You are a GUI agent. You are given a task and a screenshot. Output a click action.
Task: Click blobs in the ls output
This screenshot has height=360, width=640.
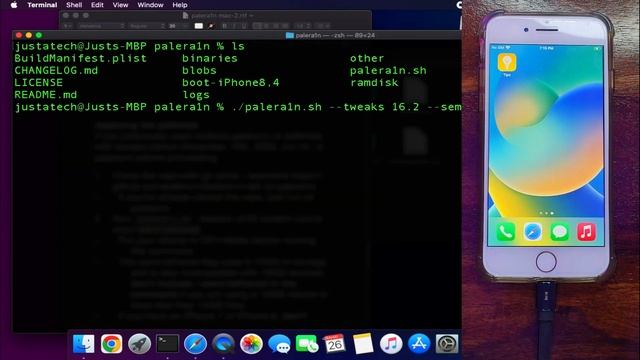tap(199, 70)
